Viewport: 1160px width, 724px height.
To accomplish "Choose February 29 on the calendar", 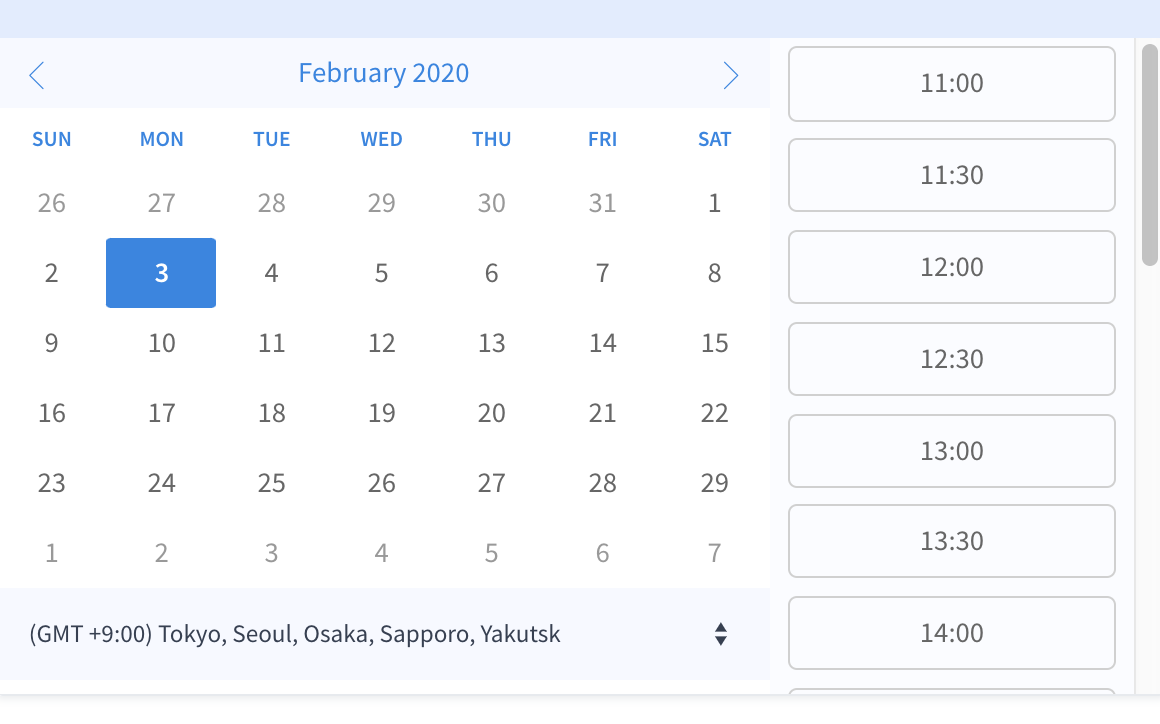I will 714,483.
